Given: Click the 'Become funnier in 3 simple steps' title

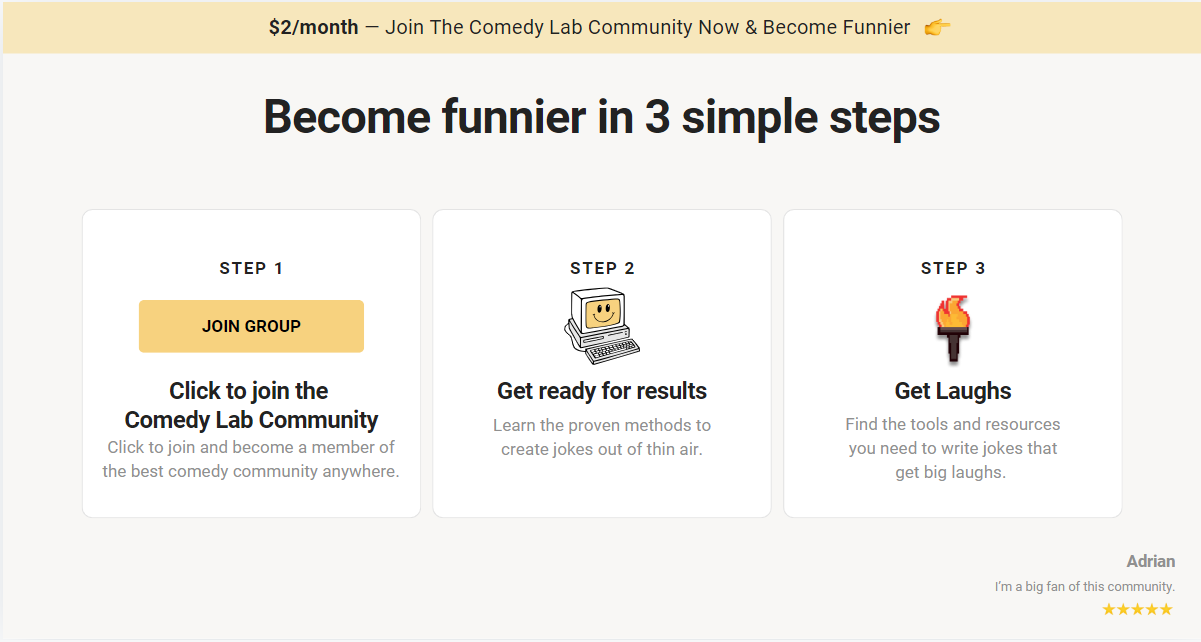Looking at the screenshot, I should pyautogui.click(x=601, y=118).
